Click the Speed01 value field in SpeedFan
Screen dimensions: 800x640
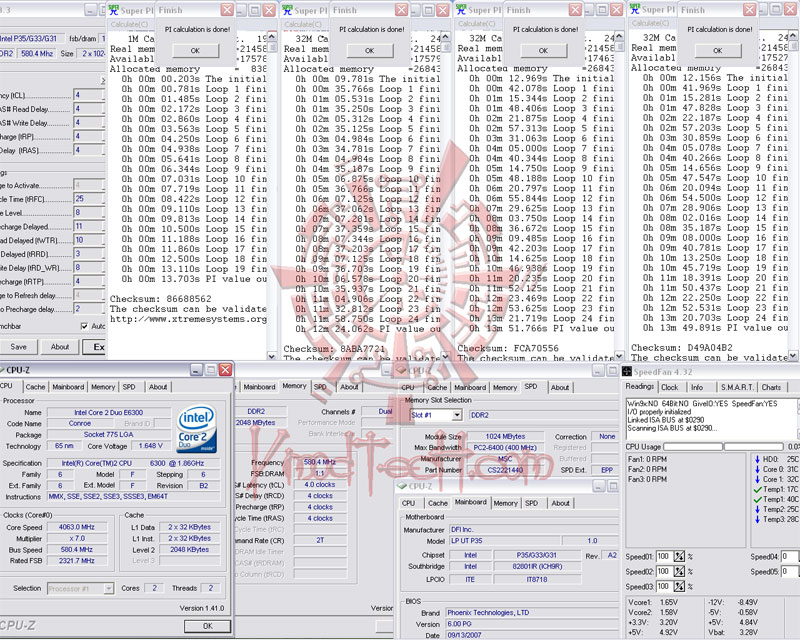click(665, 557)
